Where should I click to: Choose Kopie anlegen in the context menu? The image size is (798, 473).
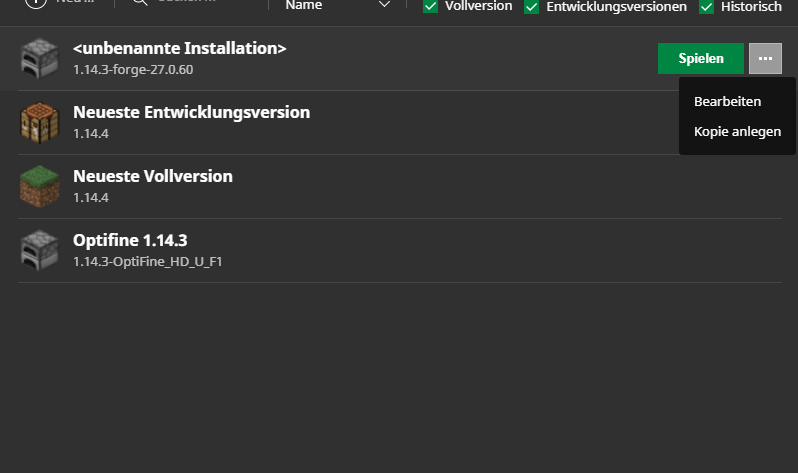[x=737, y=131]
